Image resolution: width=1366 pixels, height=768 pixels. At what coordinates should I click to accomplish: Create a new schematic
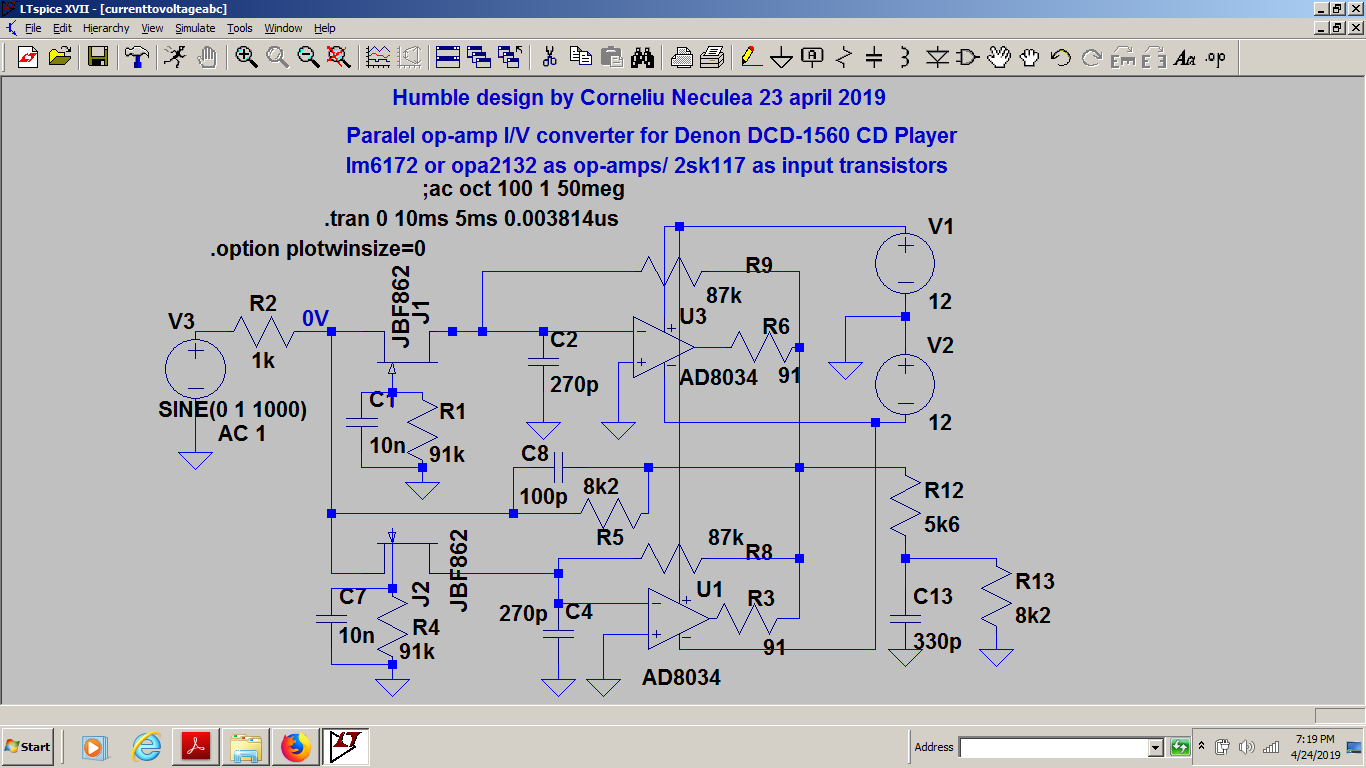[28, 57]
